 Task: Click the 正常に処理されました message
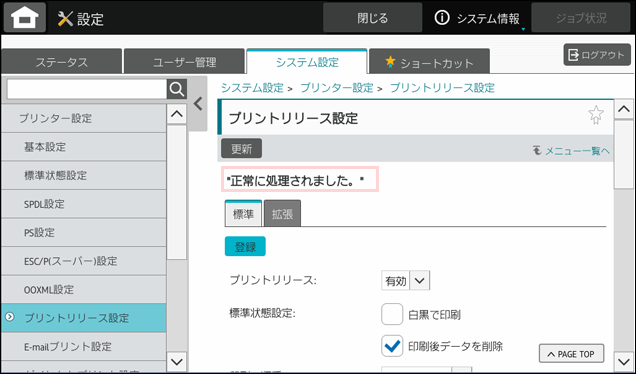click(300, 179)
